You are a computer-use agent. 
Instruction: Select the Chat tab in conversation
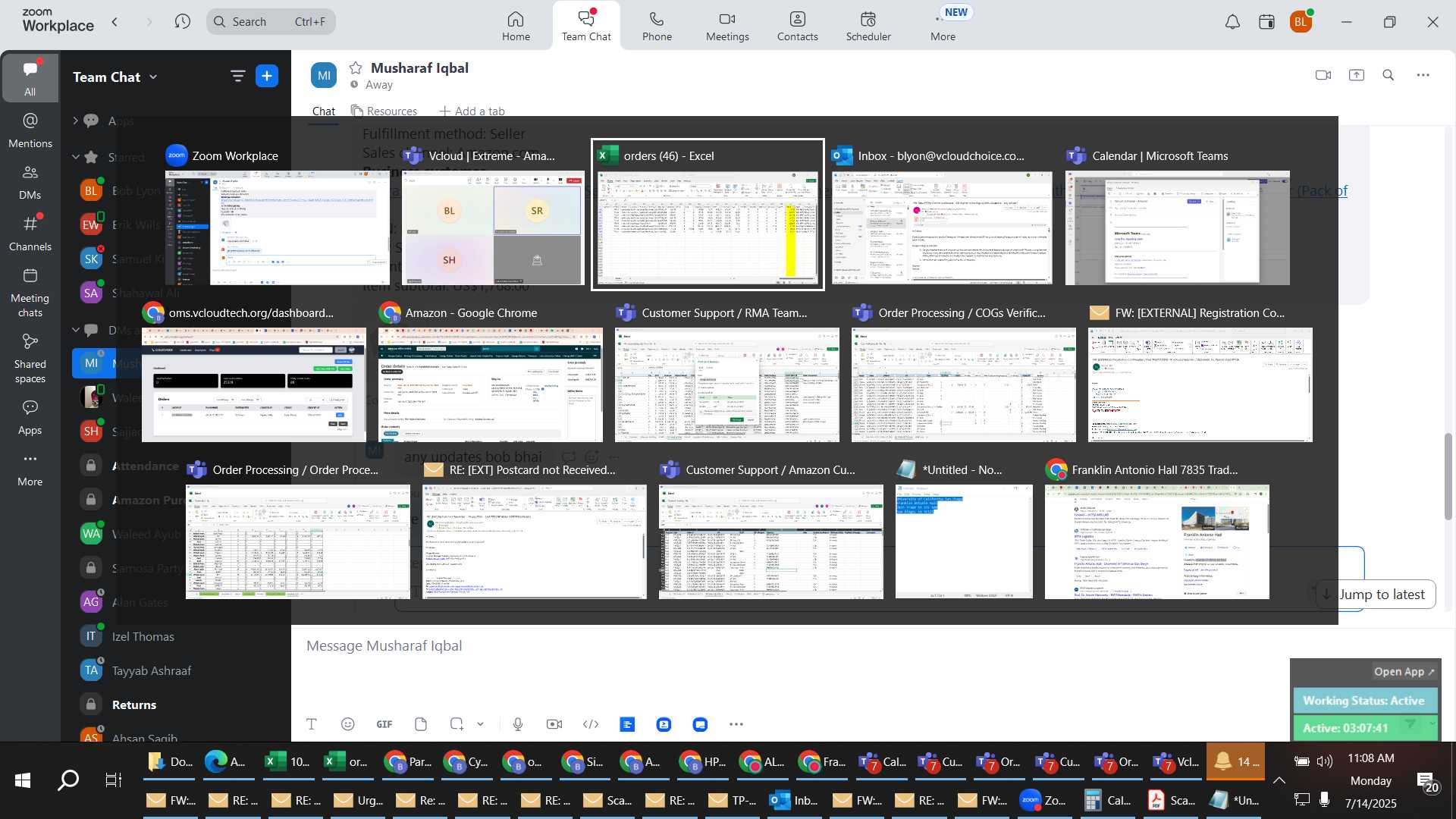click(x=324, y=111)
